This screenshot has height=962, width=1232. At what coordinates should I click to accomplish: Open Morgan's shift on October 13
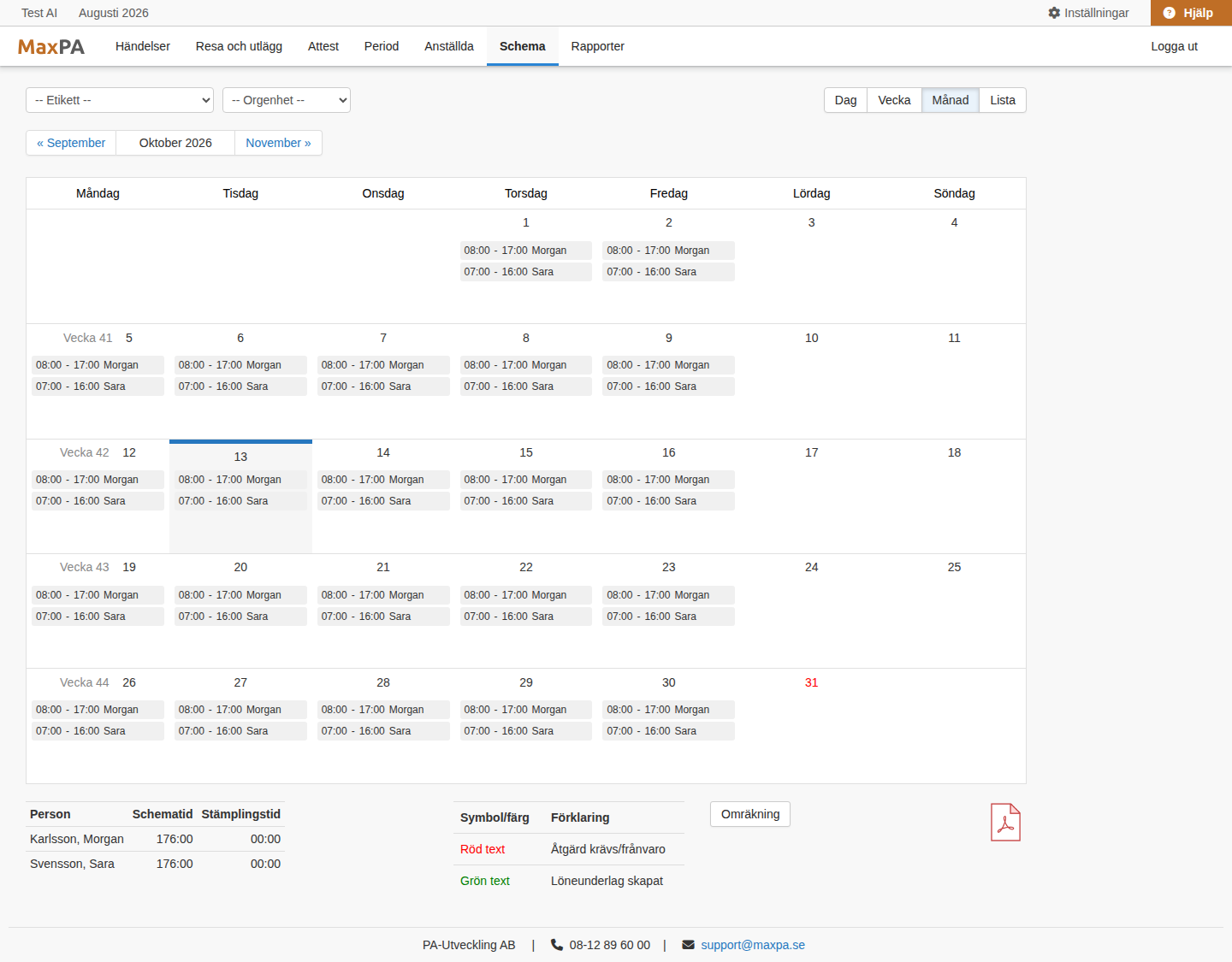click(x=240, y=480)
